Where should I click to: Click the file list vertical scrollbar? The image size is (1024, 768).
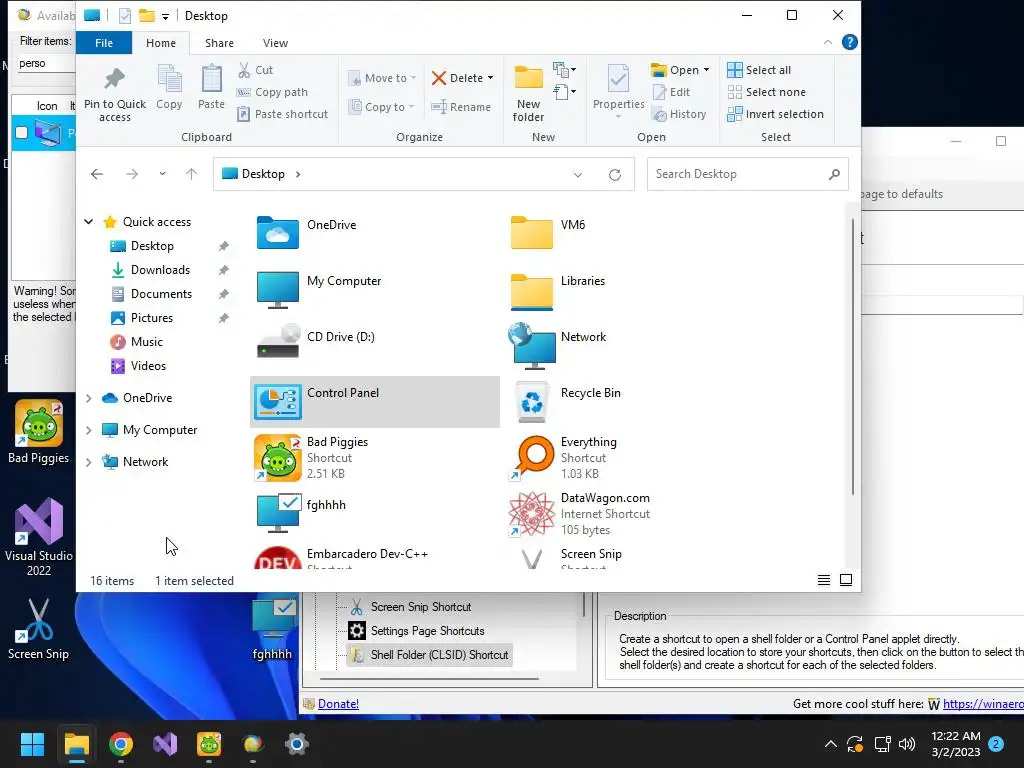pos(852,357)
